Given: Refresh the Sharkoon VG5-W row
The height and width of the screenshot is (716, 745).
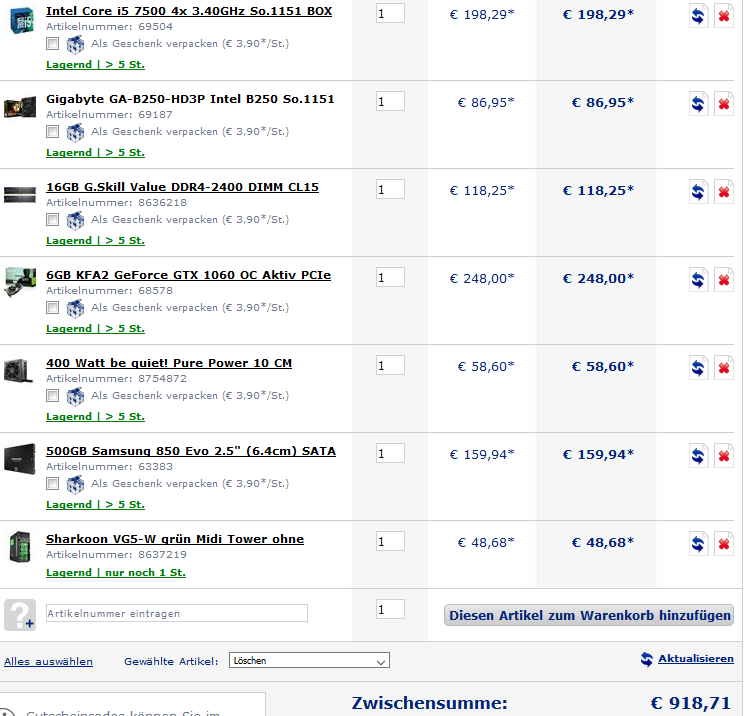Looking at the screenshot, I should [x=698, y=544].
